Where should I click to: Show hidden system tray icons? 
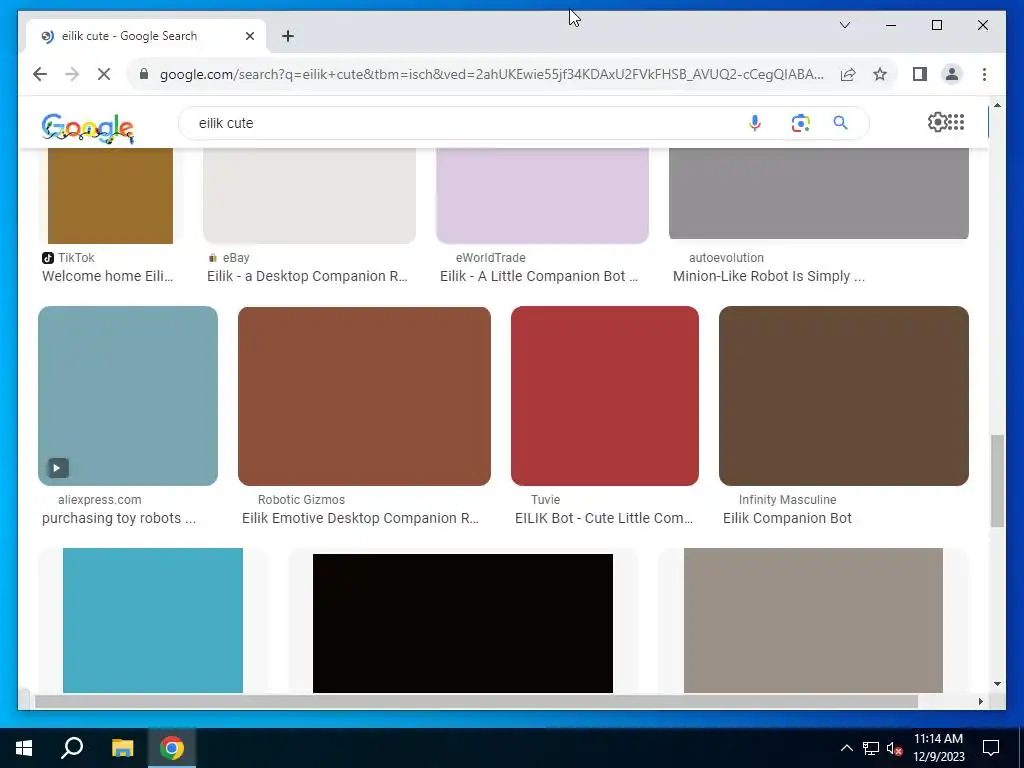pyautogui.click(x=846, y=748)
